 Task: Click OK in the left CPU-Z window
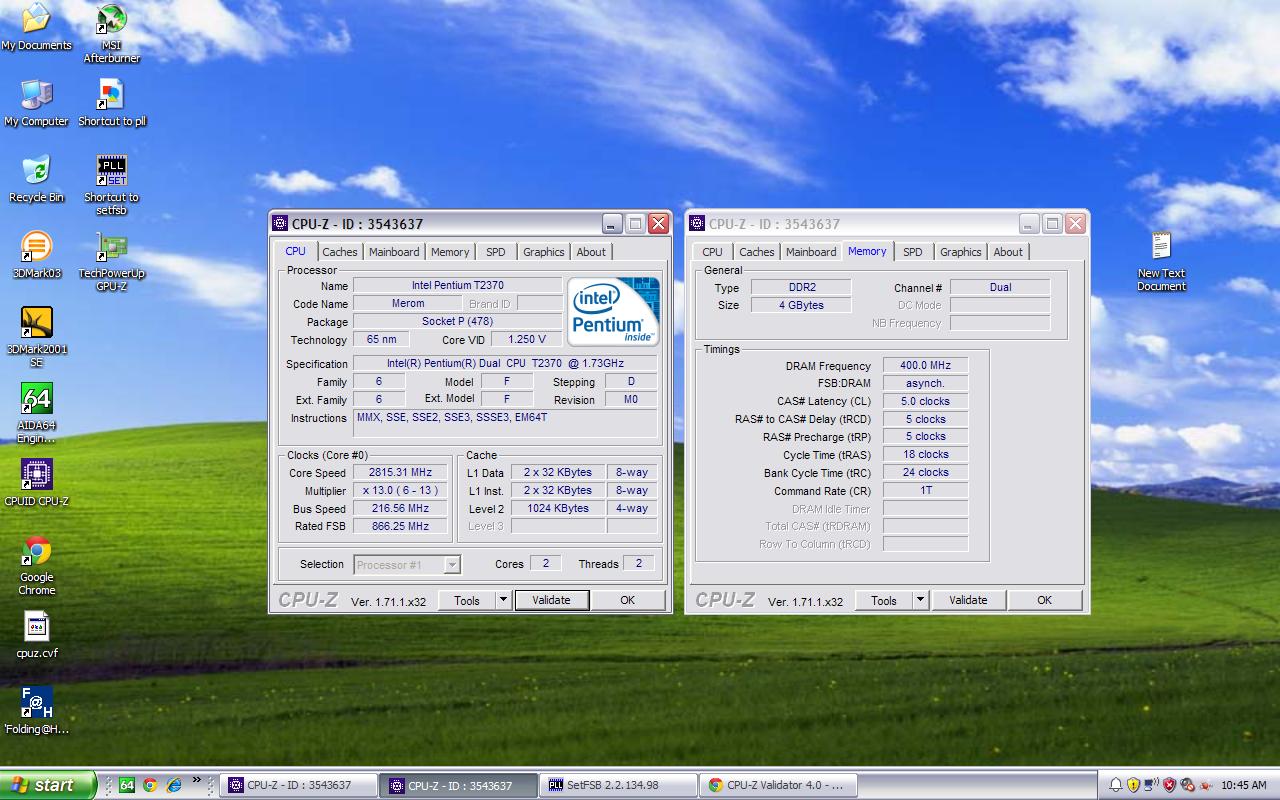pyautogui.click(x=627, y=600)
